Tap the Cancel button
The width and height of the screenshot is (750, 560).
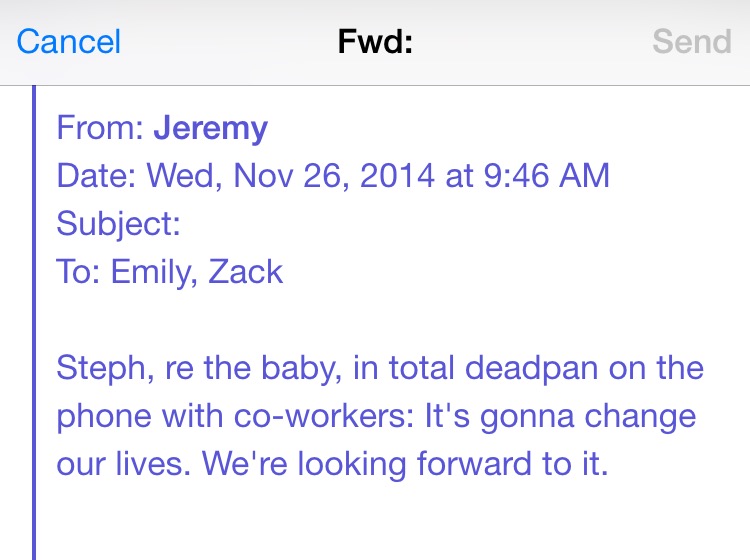(69, 42)
